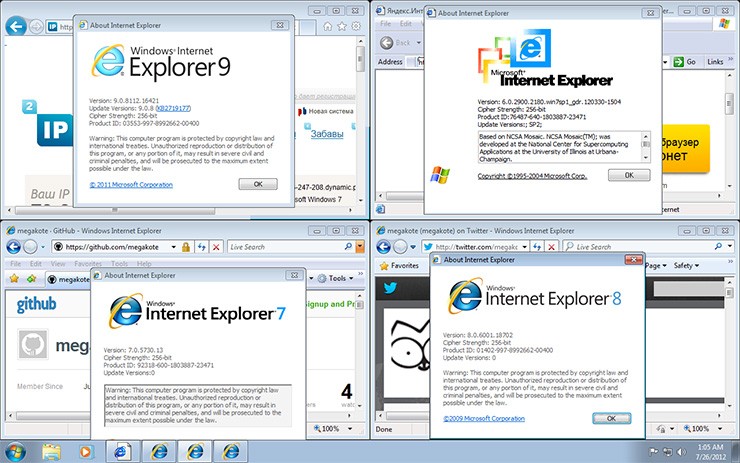Viewport: 740px width, 463px height.
Task: Click OK in the IE6 About dialog
Action: coord(629,175)
